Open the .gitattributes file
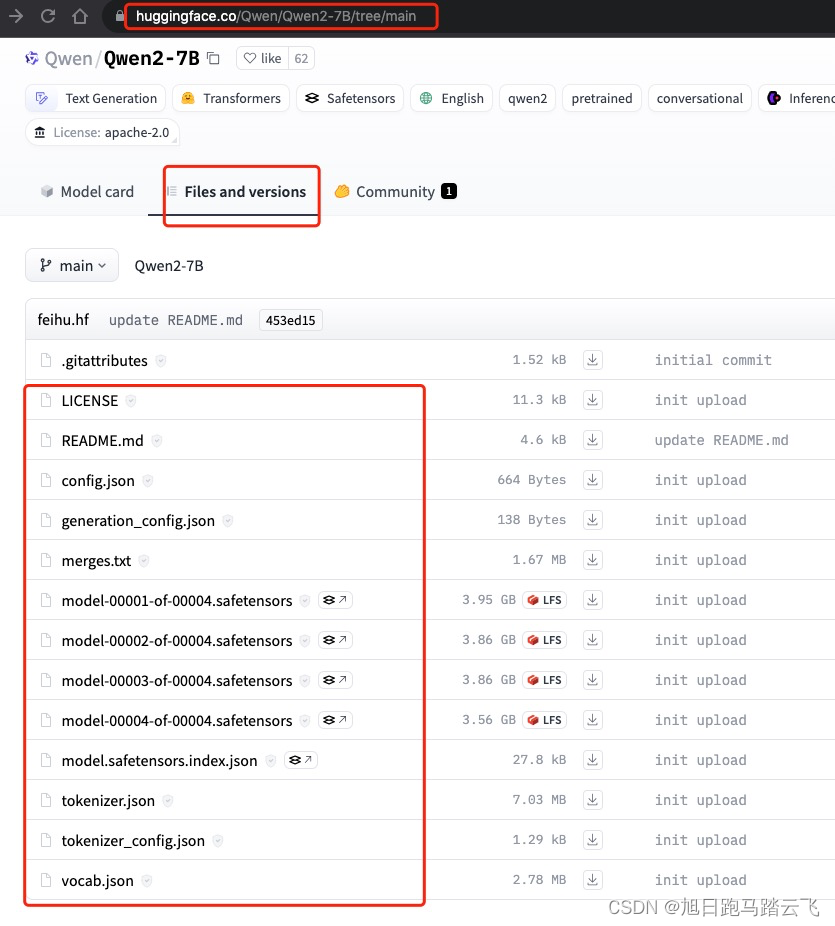This screenshot has width=835, height=926. point(105,360)
